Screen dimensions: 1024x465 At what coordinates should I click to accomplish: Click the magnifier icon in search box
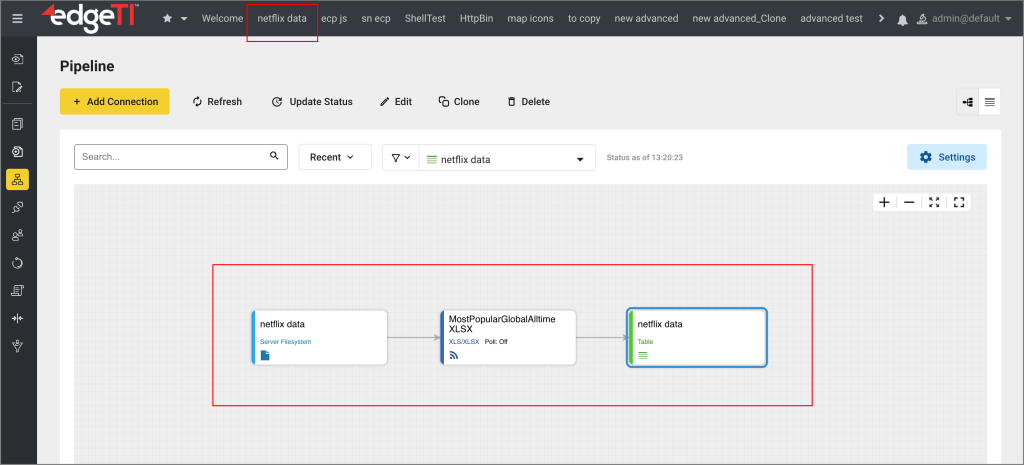[274, 157]
